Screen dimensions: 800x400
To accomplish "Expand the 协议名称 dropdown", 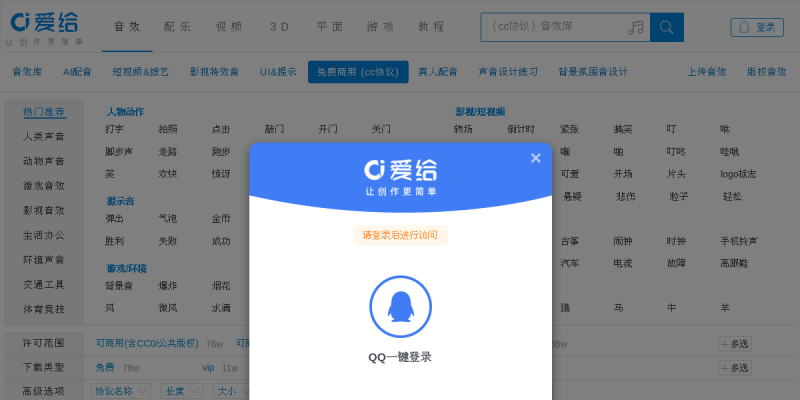I will tap(121, 391).
